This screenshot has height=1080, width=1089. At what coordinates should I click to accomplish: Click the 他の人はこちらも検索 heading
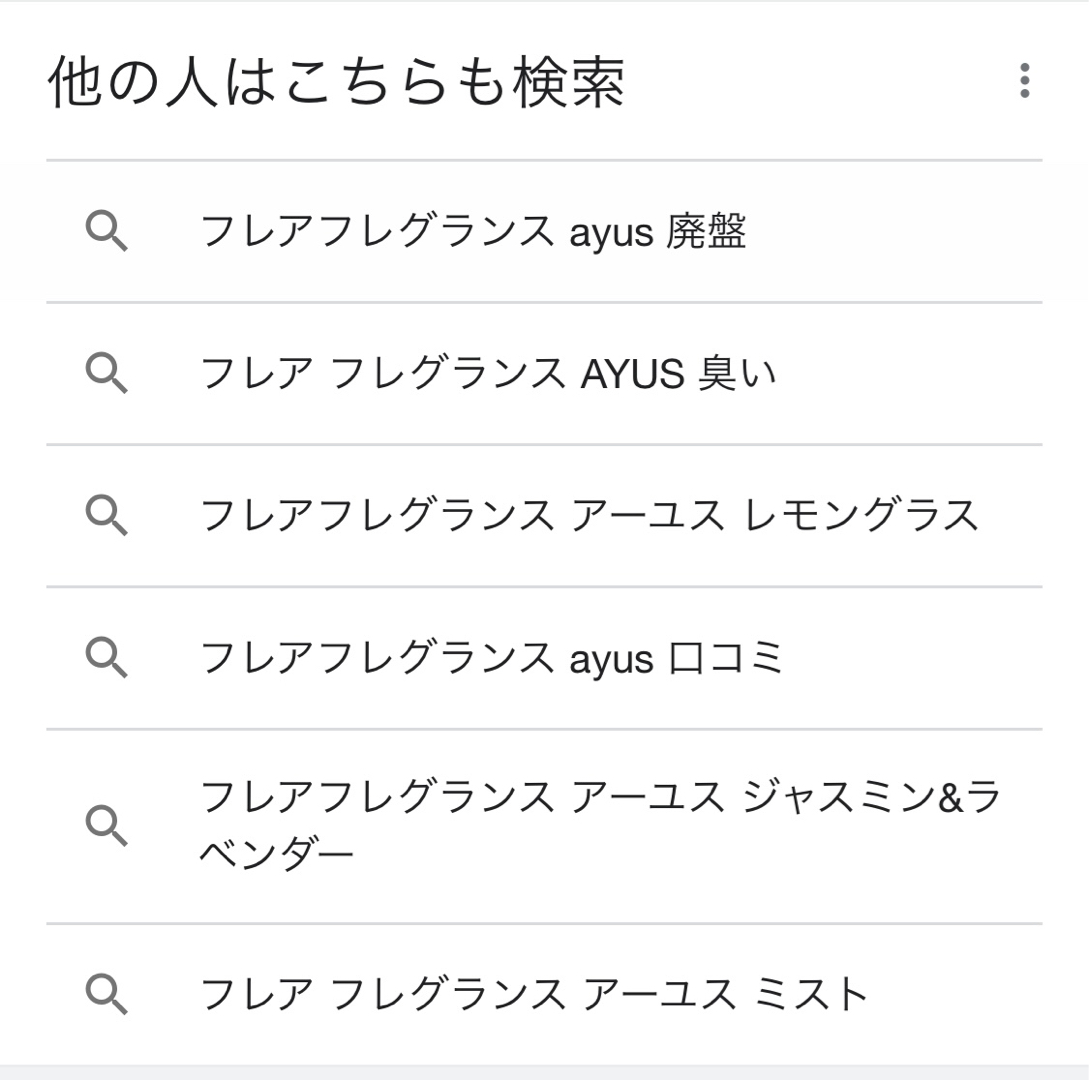(336, 82)
